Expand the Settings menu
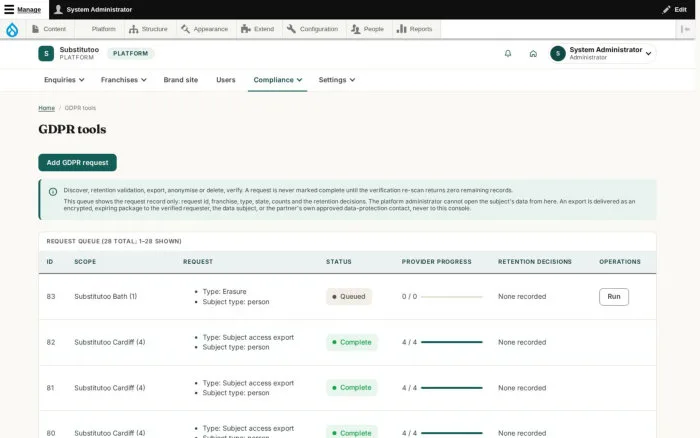700x438 pixels. (337, 80)
